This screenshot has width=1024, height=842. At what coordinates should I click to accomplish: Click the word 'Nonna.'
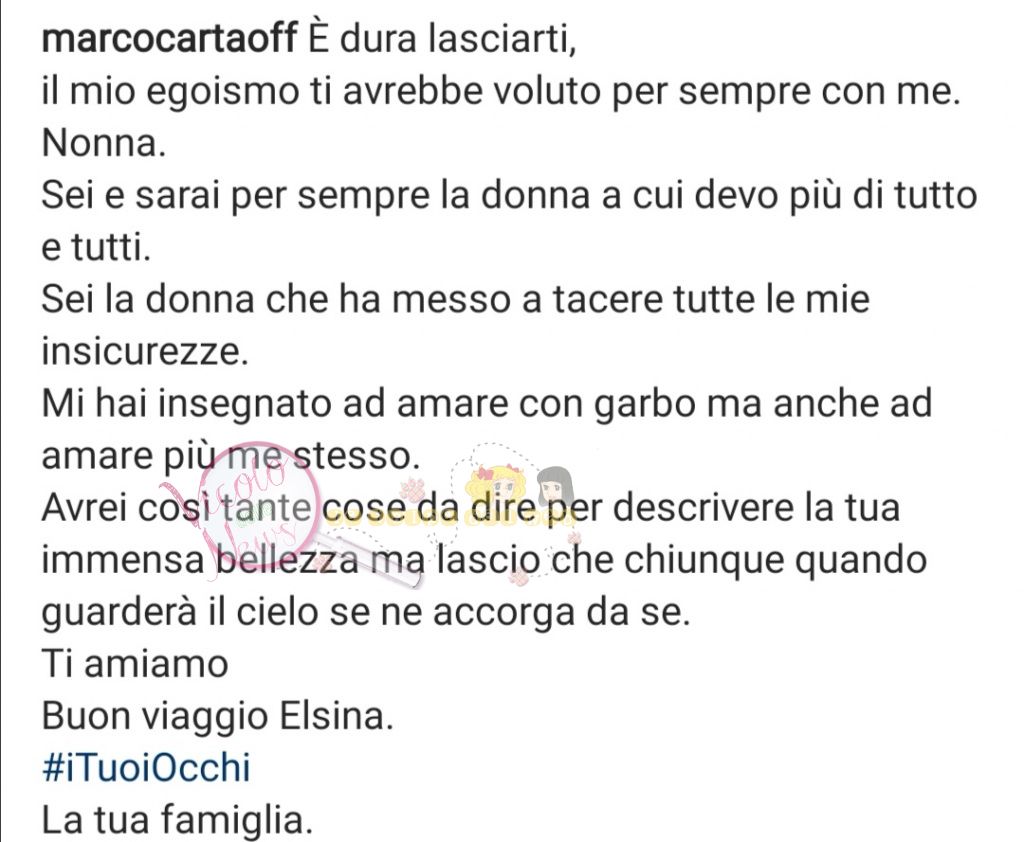tap(104, 142)
